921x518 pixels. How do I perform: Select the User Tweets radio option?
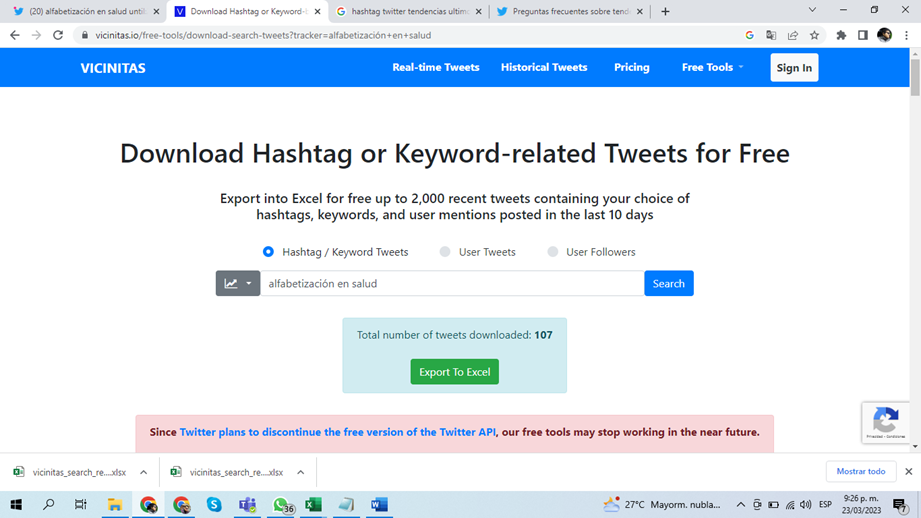(x=445, y=252)
